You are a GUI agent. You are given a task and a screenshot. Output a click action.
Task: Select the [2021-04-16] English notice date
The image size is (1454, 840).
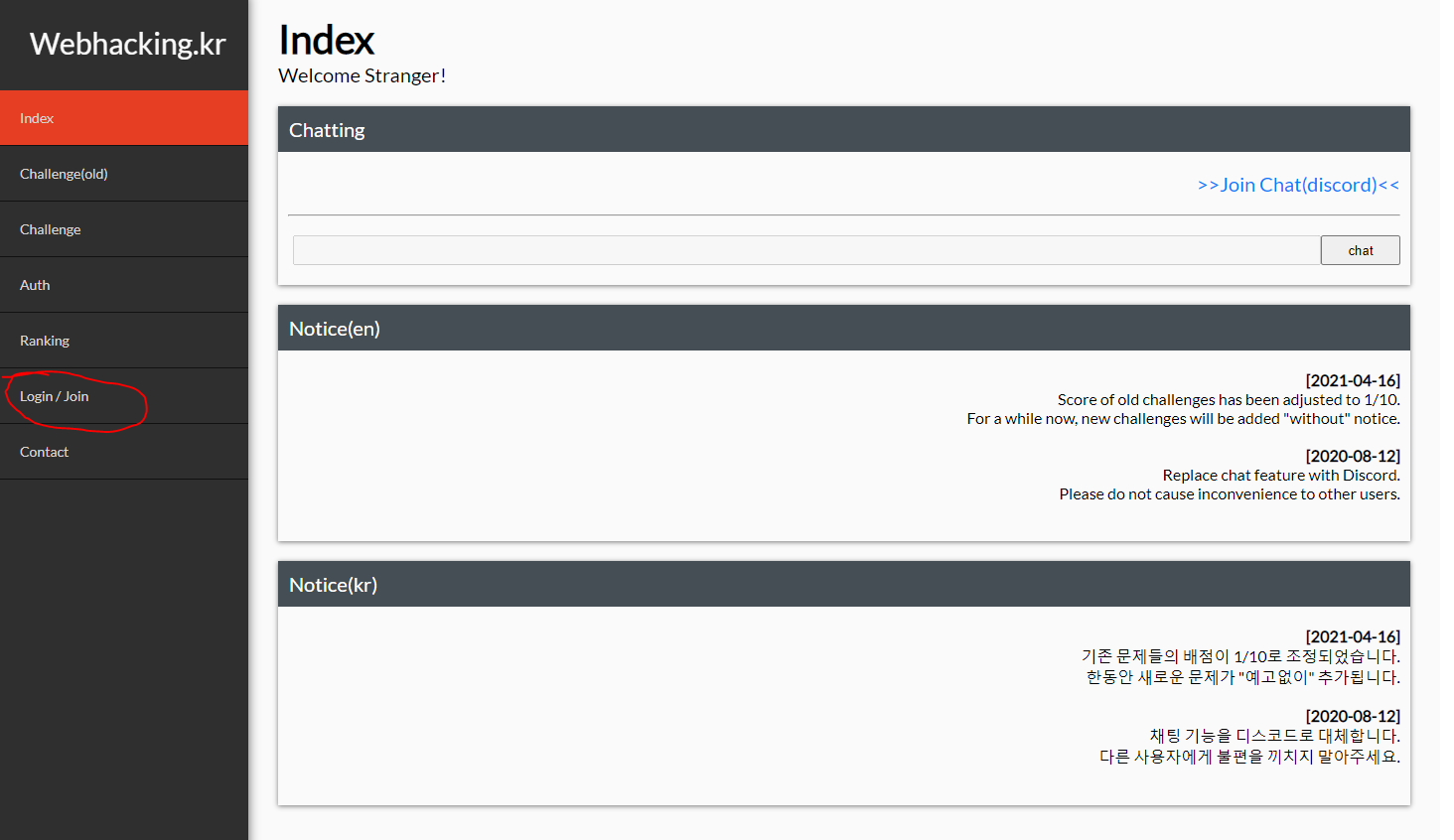click(x=1353, y=380)
